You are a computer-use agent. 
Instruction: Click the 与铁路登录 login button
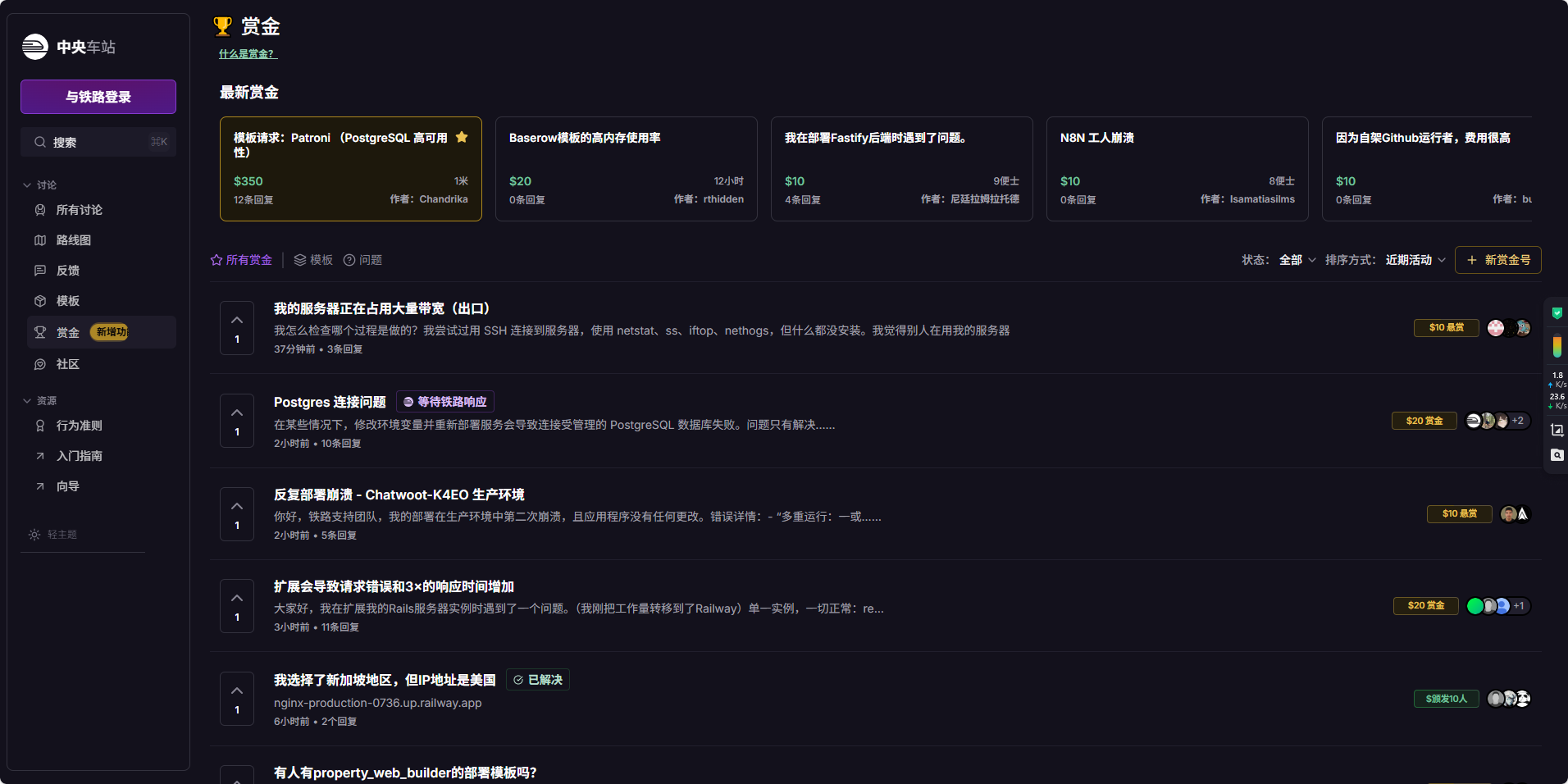click(x=98, y=97)
